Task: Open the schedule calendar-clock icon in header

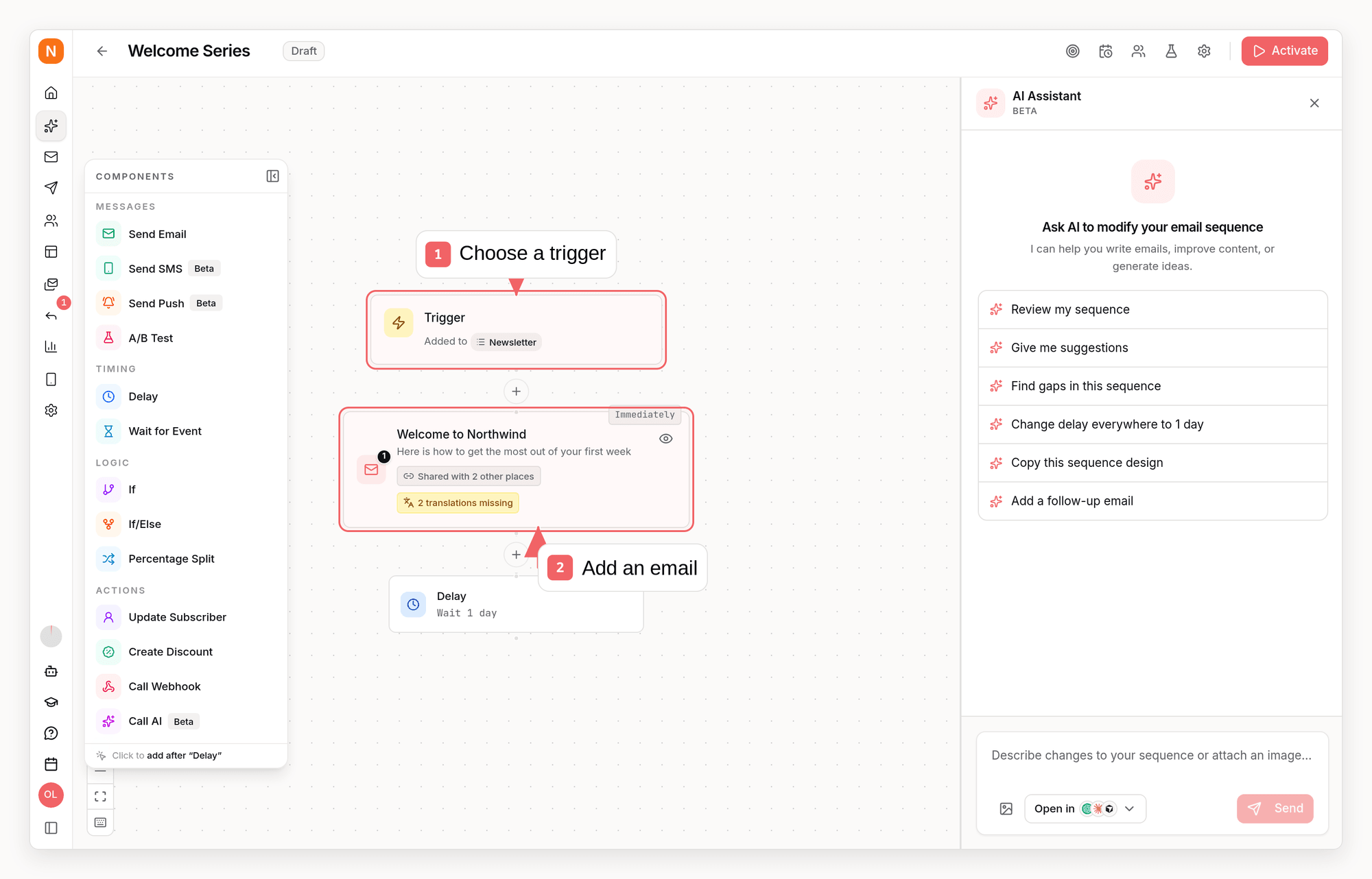Action: (1106, 51)
